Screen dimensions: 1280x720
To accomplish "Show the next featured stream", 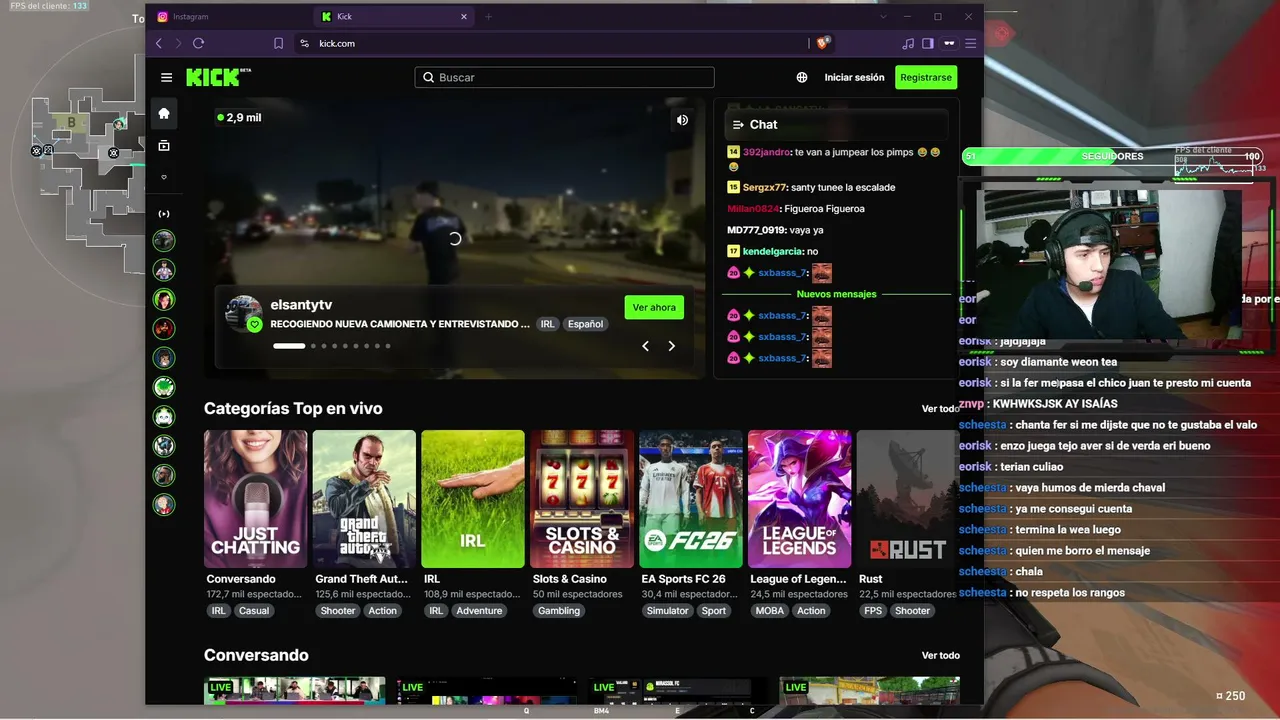I will (x=671, y=346).
